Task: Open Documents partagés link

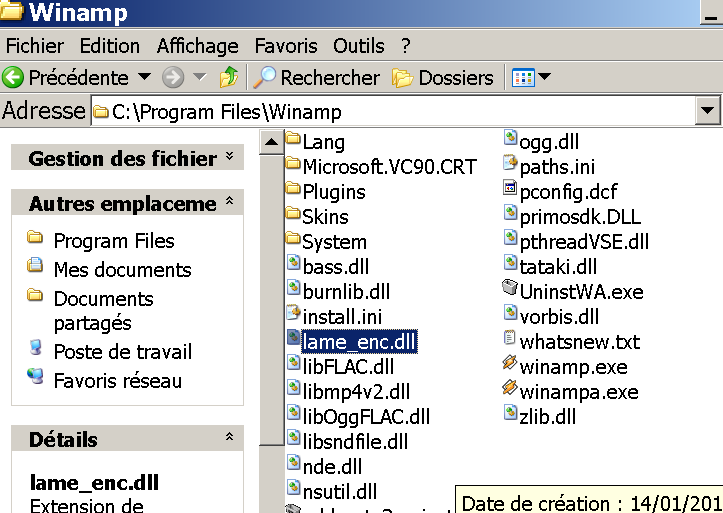Action: tap(104, 311)
